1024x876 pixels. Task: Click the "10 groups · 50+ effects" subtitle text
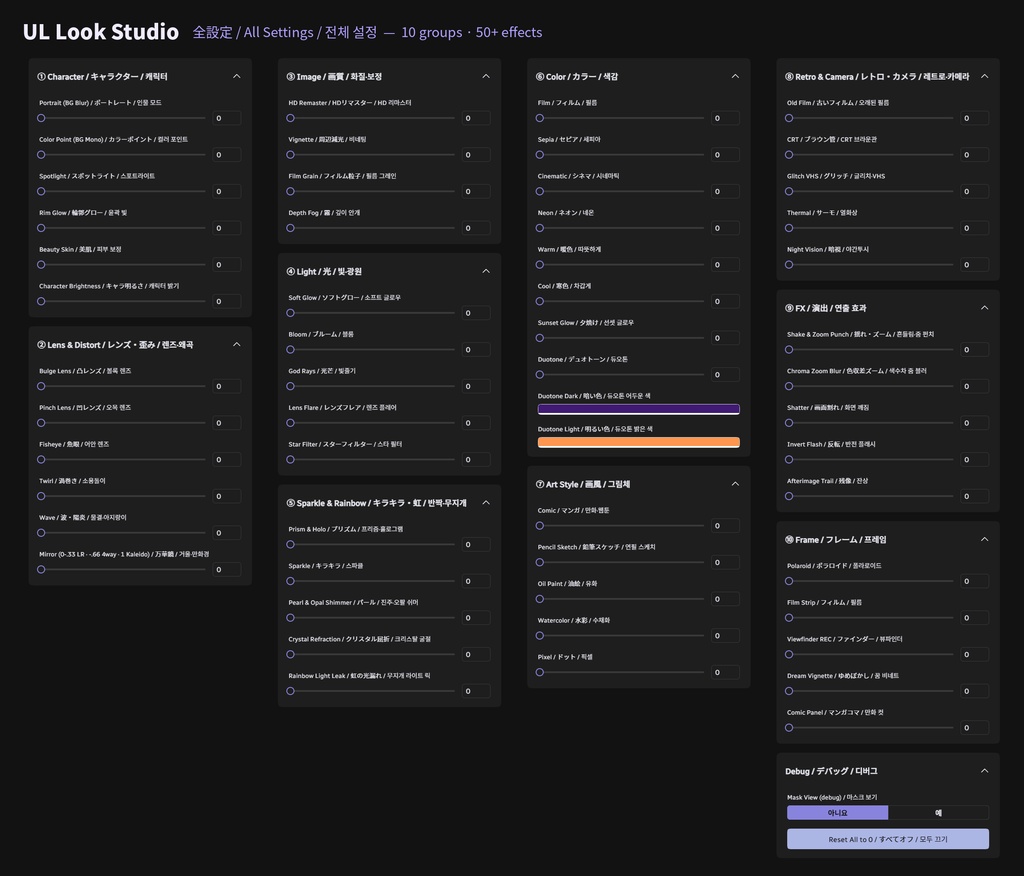(x=472, y=32)
